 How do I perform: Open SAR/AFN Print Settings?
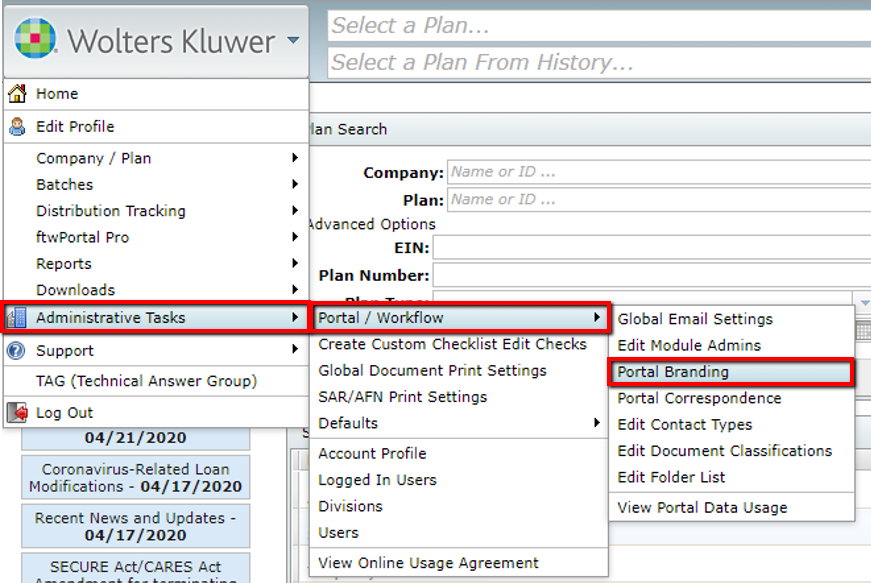click(459, 397)
